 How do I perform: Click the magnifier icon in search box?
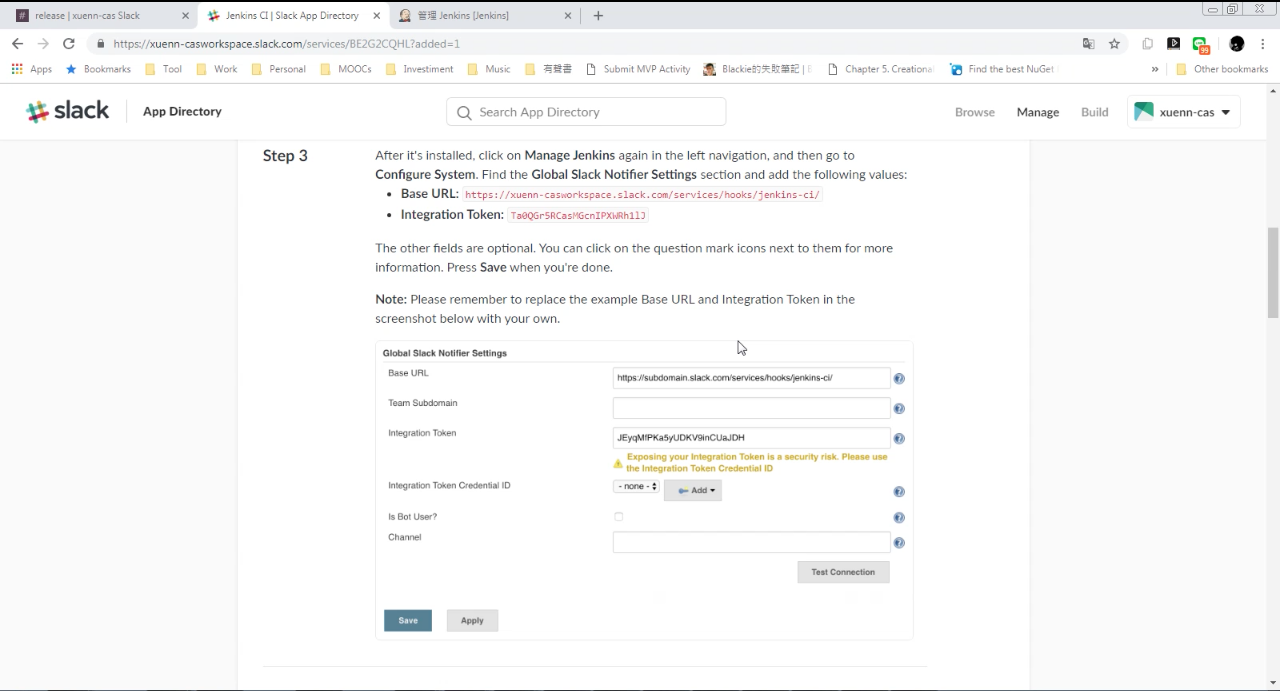[464, 112]
